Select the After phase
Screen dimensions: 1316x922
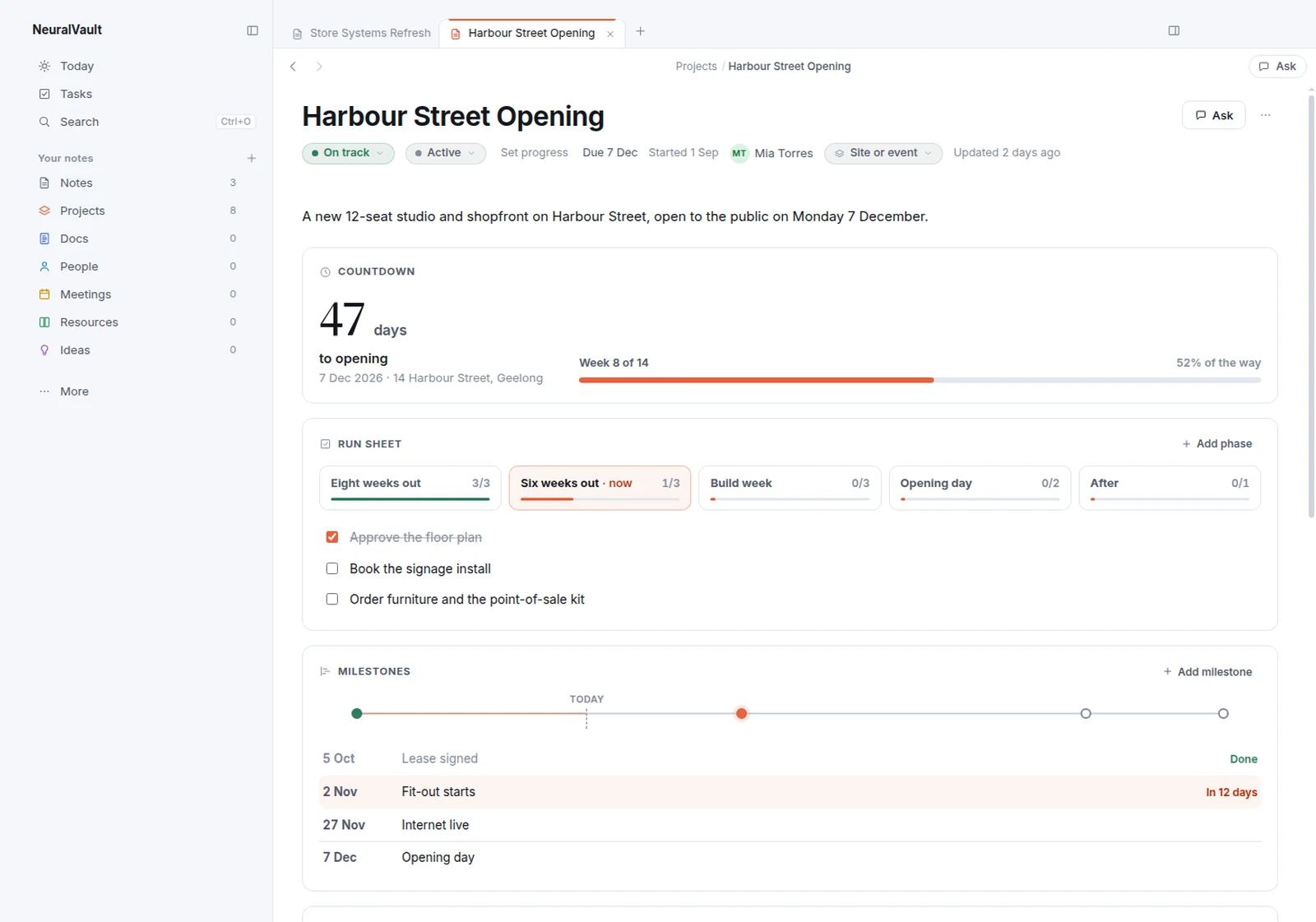(x=1170, y=488)
